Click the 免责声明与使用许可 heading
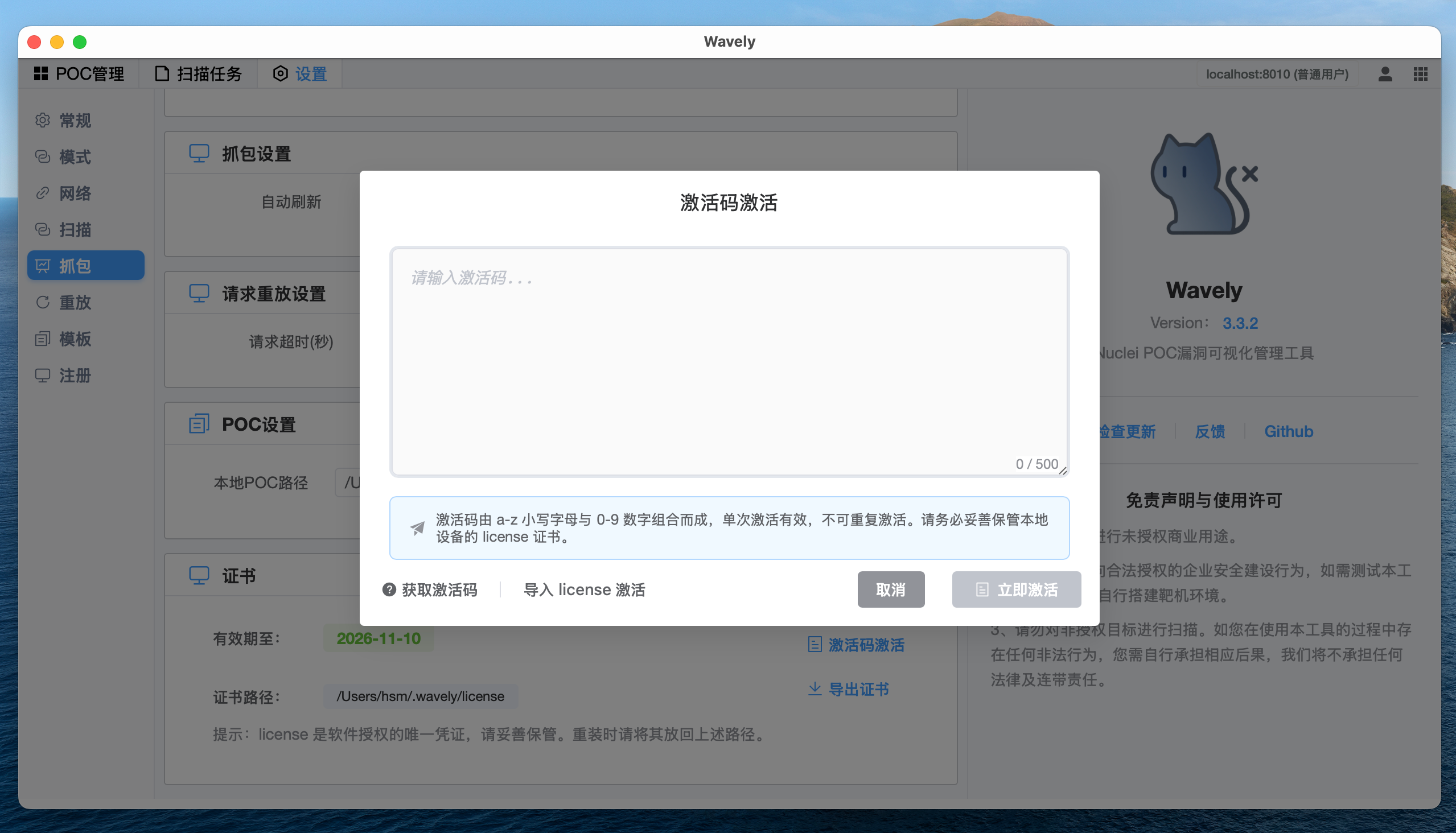The width and height of the screenshot is (1456, 833). (x=1204, y=501)
